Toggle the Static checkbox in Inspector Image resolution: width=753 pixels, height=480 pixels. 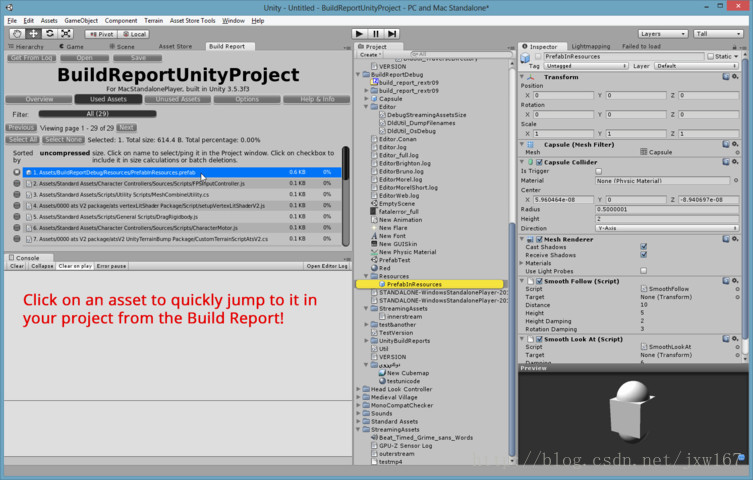coord(711,56)
